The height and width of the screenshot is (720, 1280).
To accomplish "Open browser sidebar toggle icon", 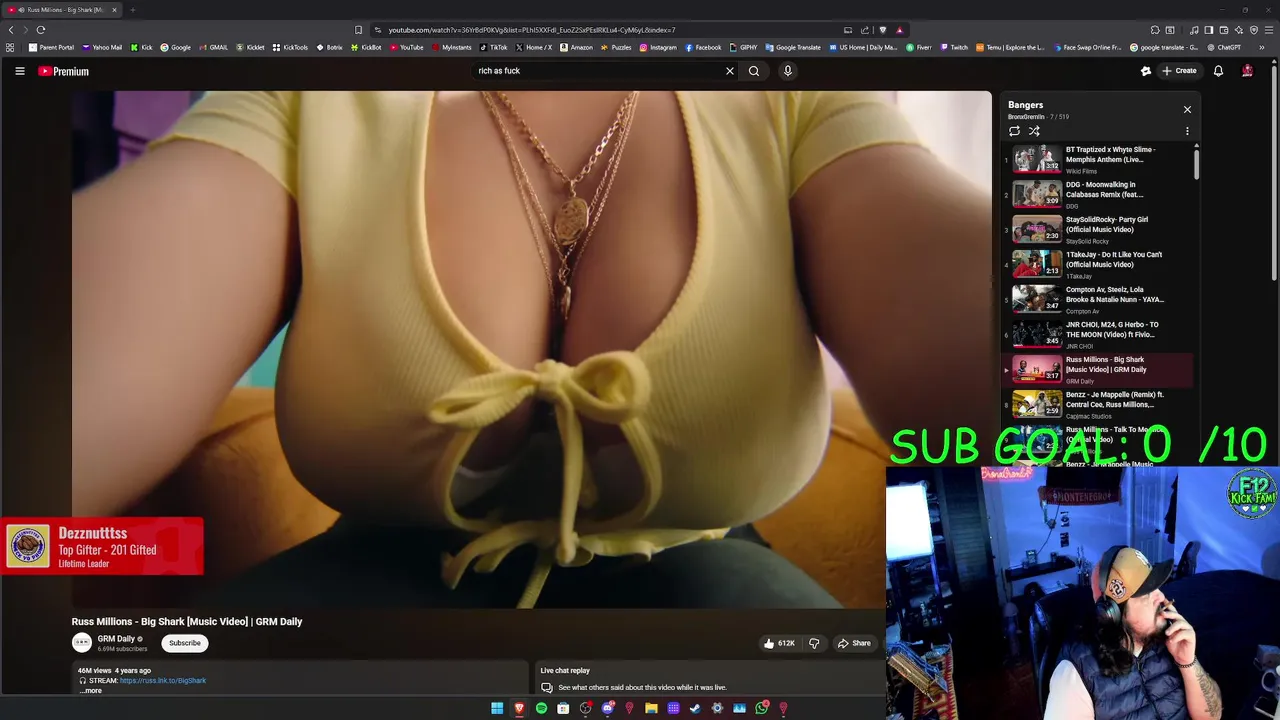I will tap(1208, 30).
